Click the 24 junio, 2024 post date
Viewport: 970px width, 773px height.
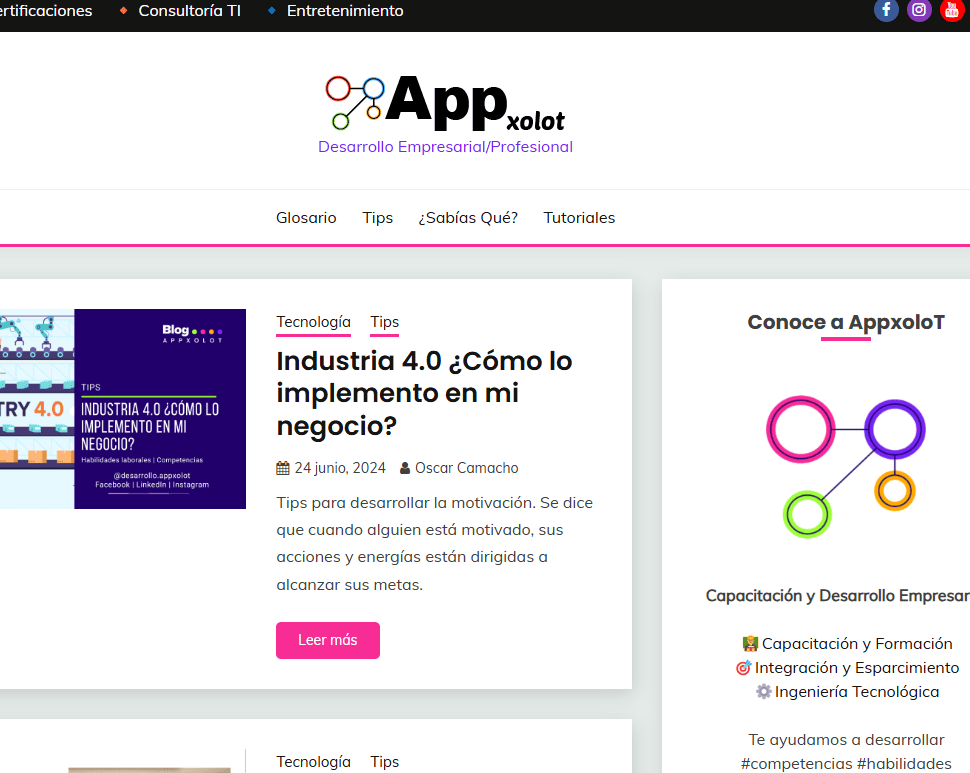pos(339,468)
